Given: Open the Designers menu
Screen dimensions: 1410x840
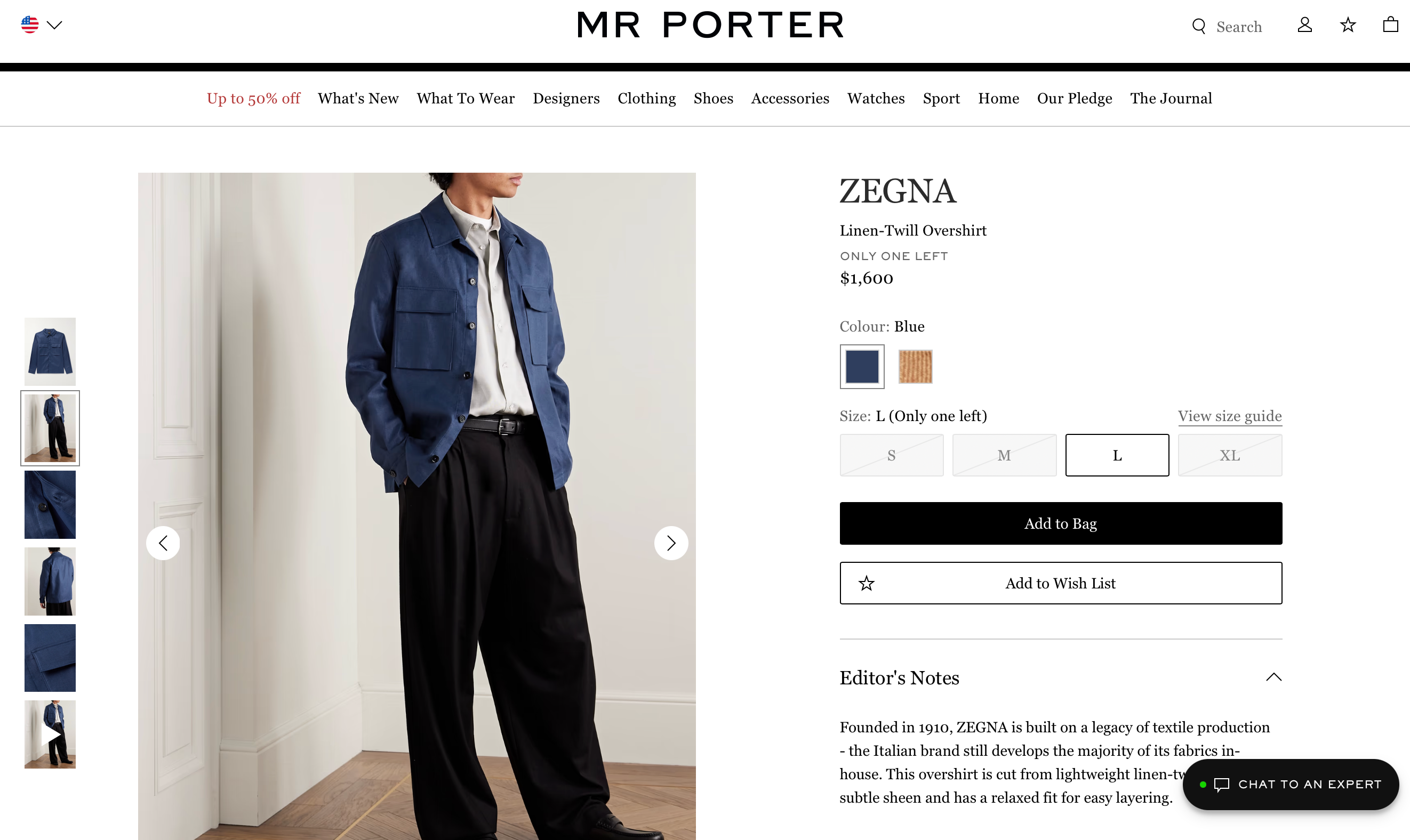Looking at the screenshot, I should [x=566, y=98].
